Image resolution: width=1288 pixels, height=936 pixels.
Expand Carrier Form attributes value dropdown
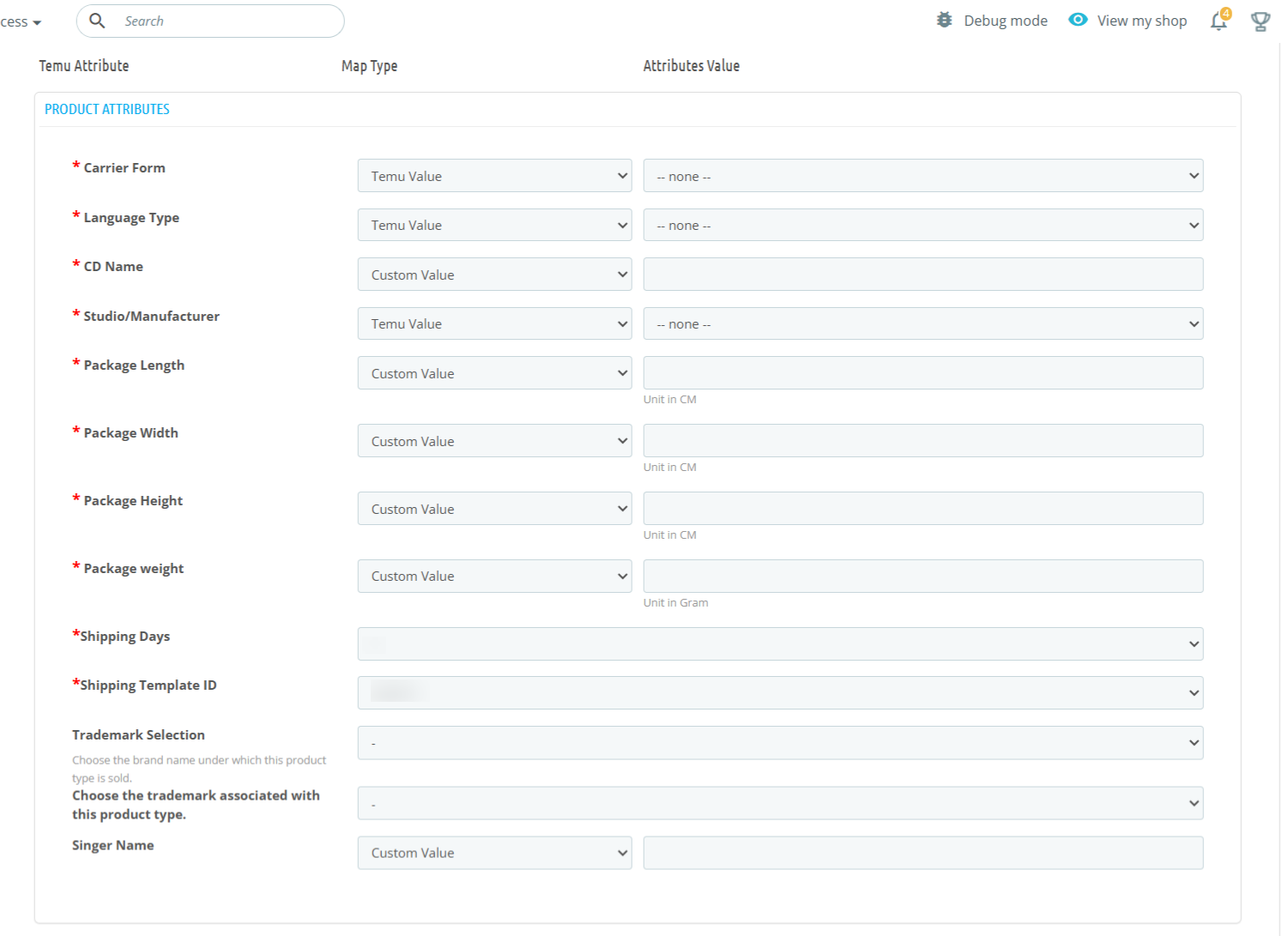922,176
